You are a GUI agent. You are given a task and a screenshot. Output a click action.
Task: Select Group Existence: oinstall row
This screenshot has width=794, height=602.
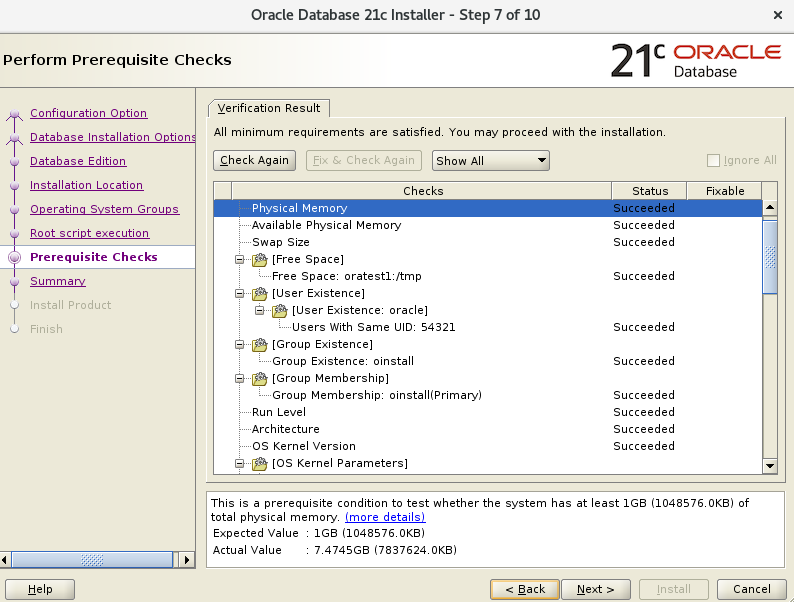488,362
